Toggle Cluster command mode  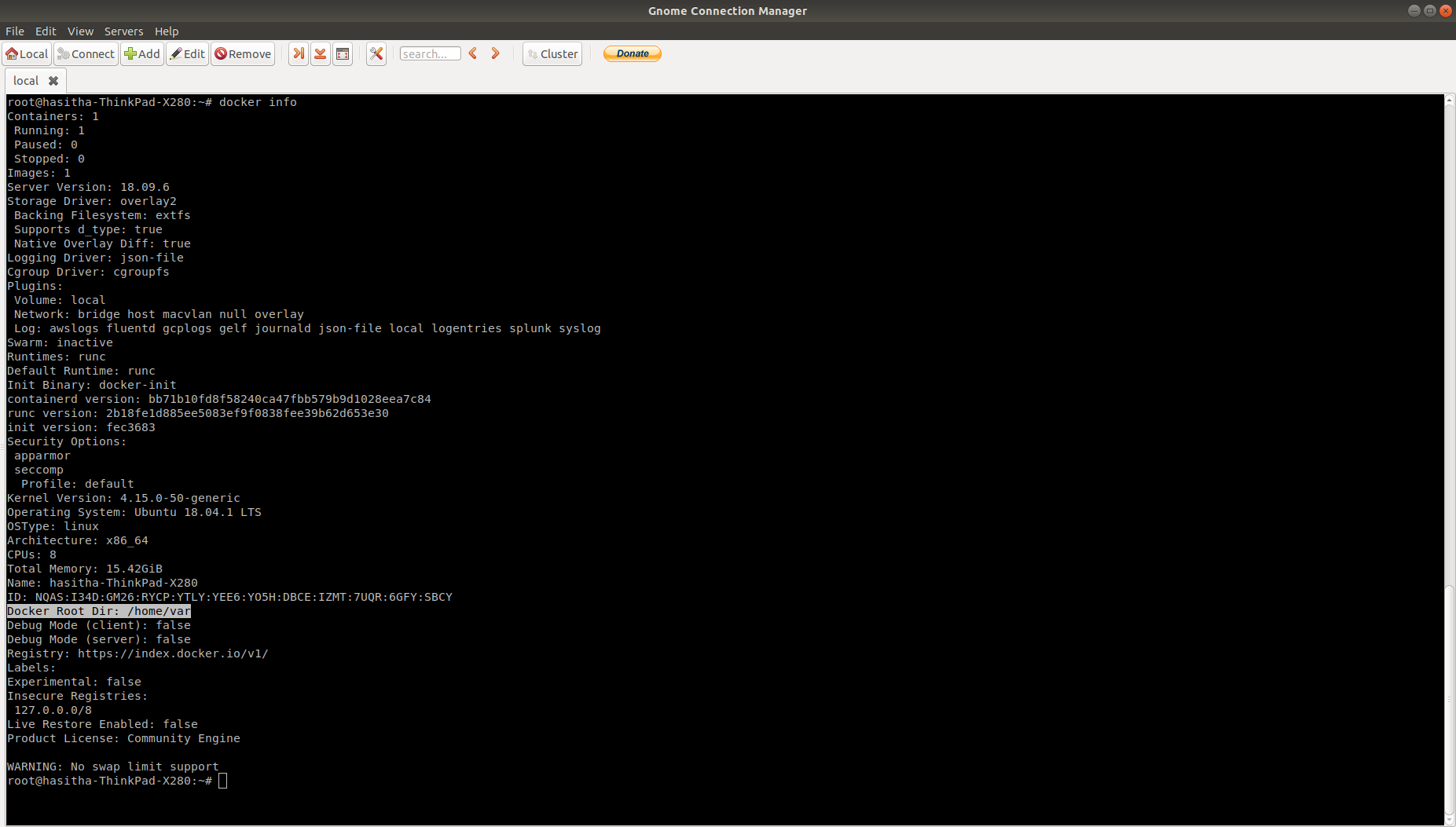click(x=552, y=53)
